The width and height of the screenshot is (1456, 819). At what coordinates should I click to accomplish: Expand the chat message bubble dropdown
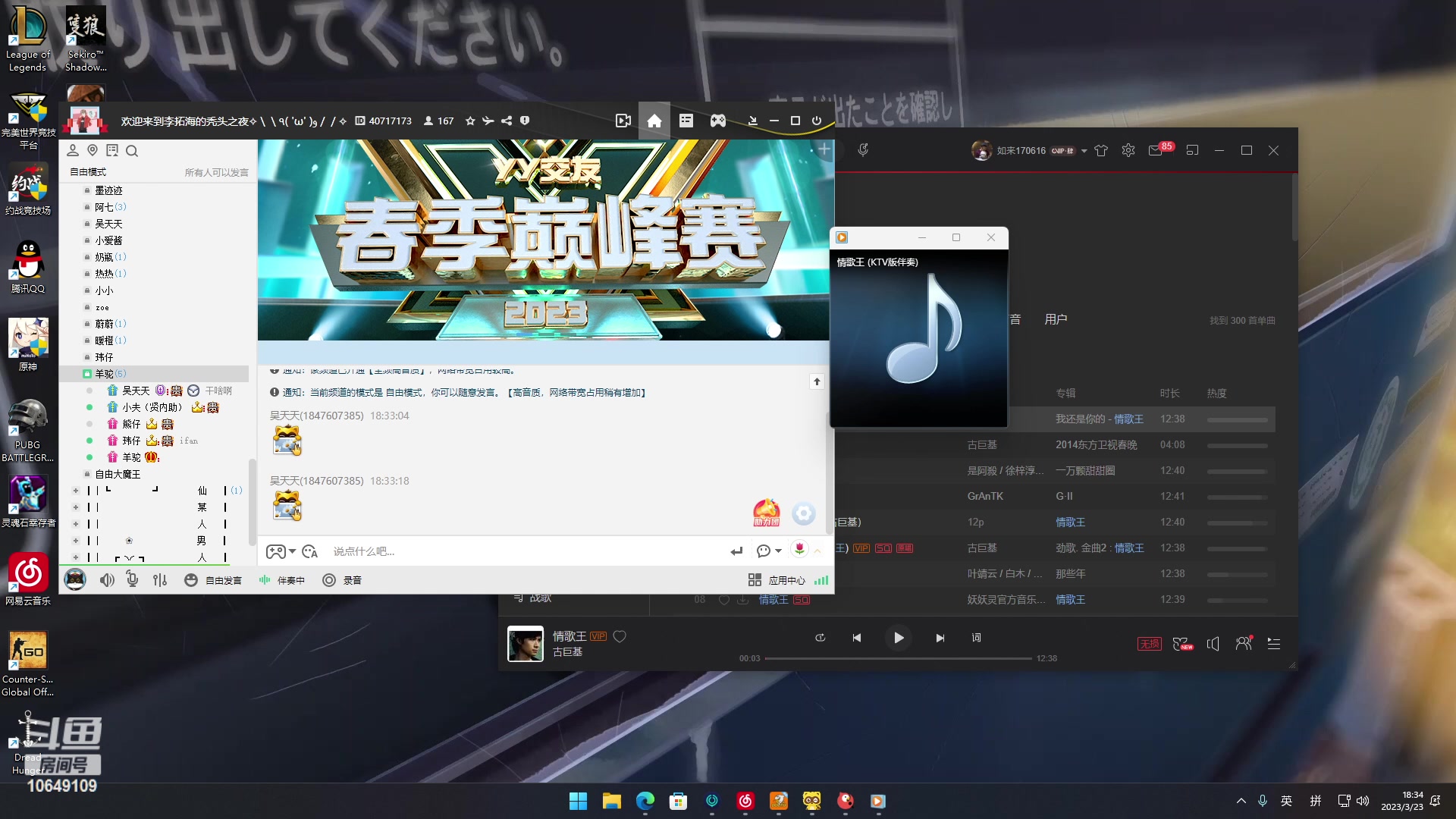(779, 551)
